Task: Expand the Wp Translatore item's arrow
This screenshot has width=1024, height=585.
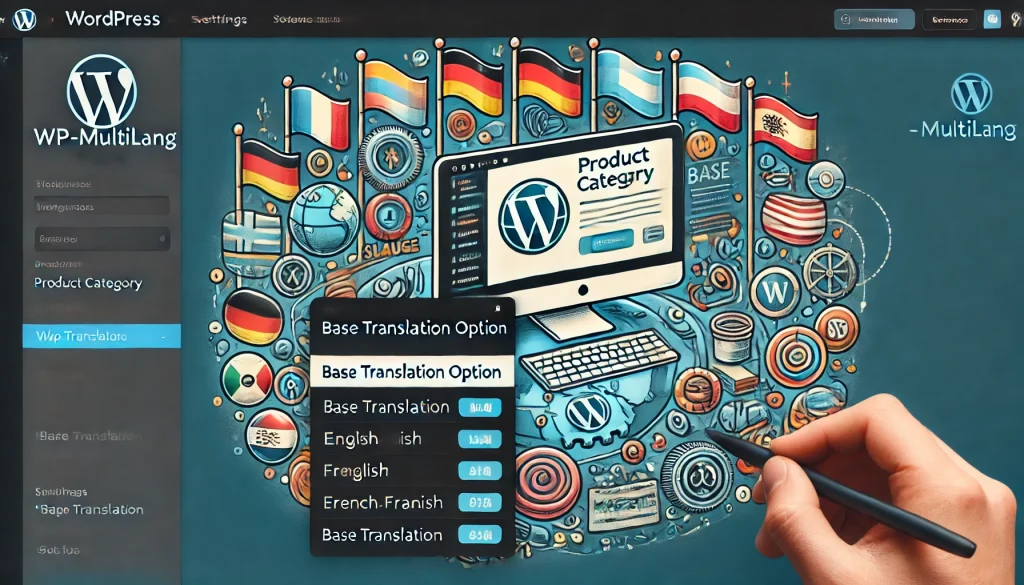Action: 163,337
